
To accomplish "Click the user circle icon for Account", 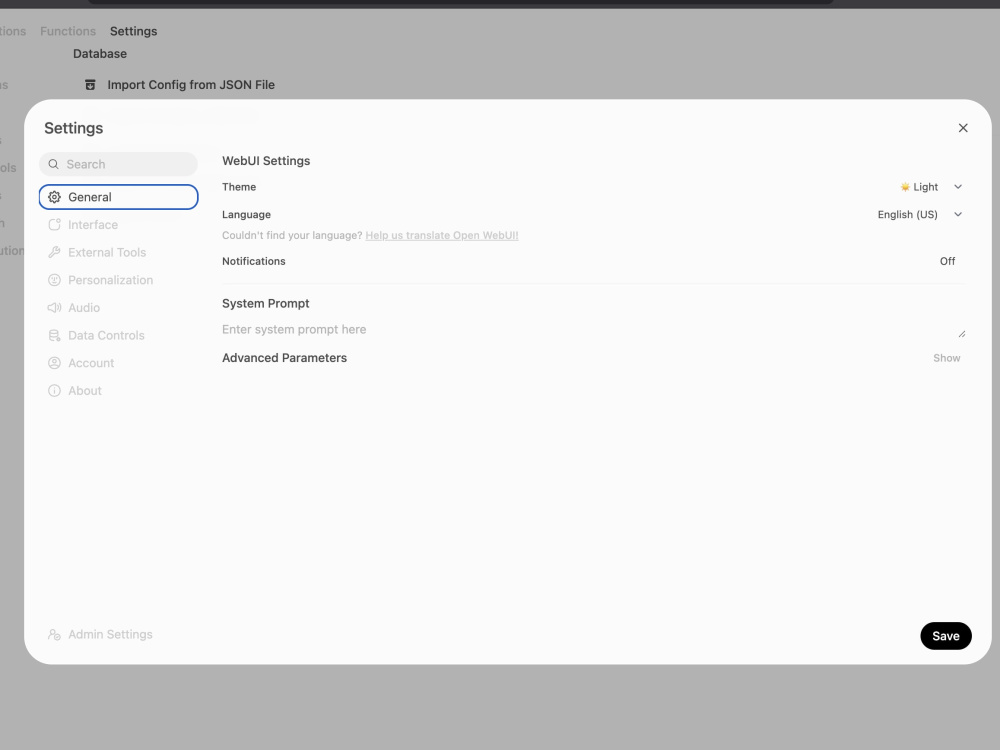I will (x=54, y=363).
